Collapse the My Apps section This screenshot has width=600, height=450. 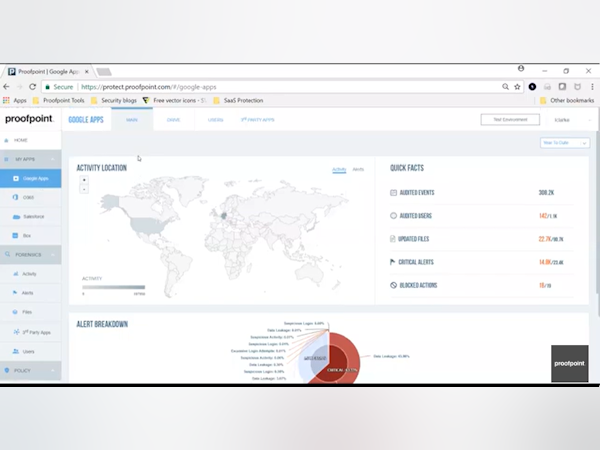[53, 159]
